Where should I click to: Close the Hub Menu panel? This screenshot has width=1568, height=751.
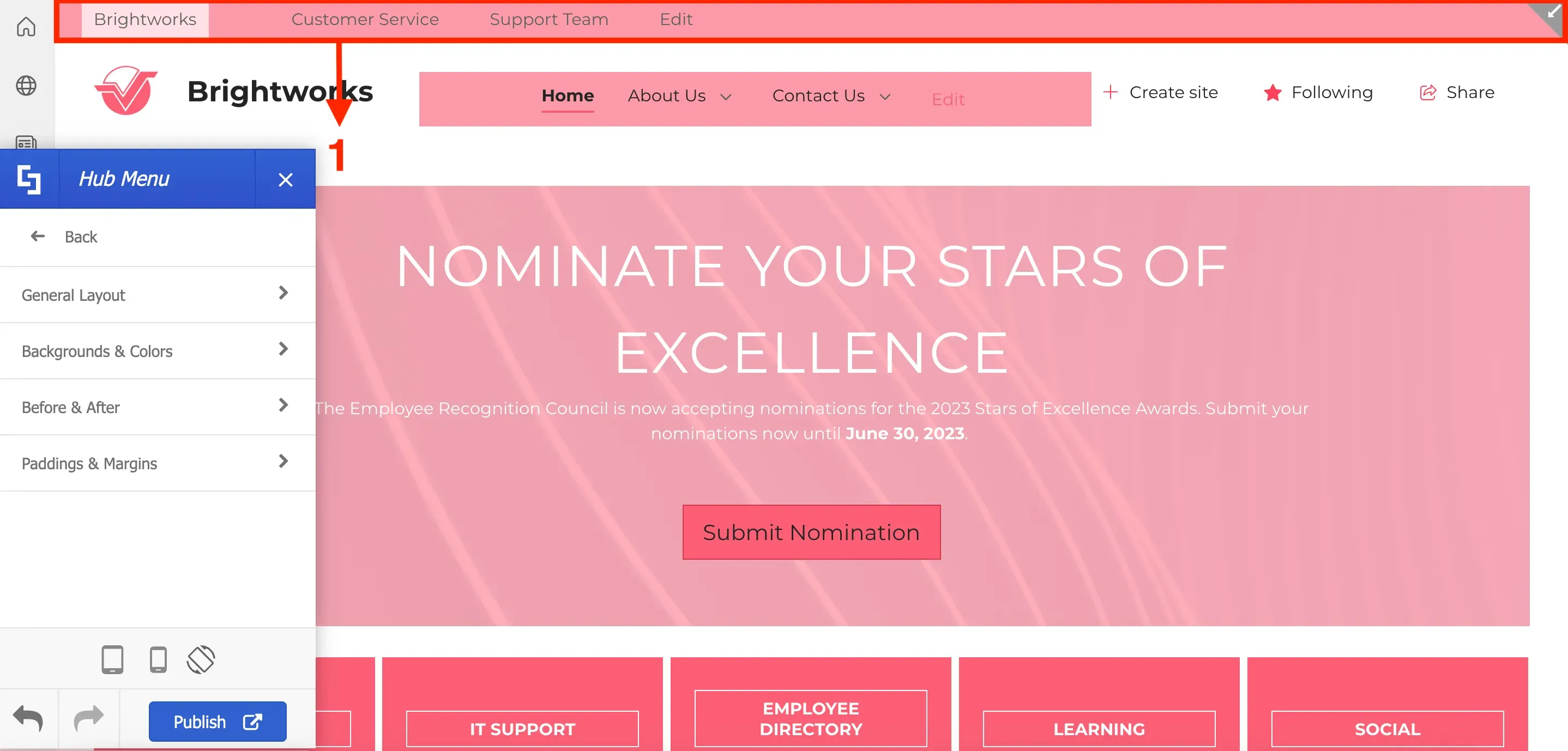286,179
